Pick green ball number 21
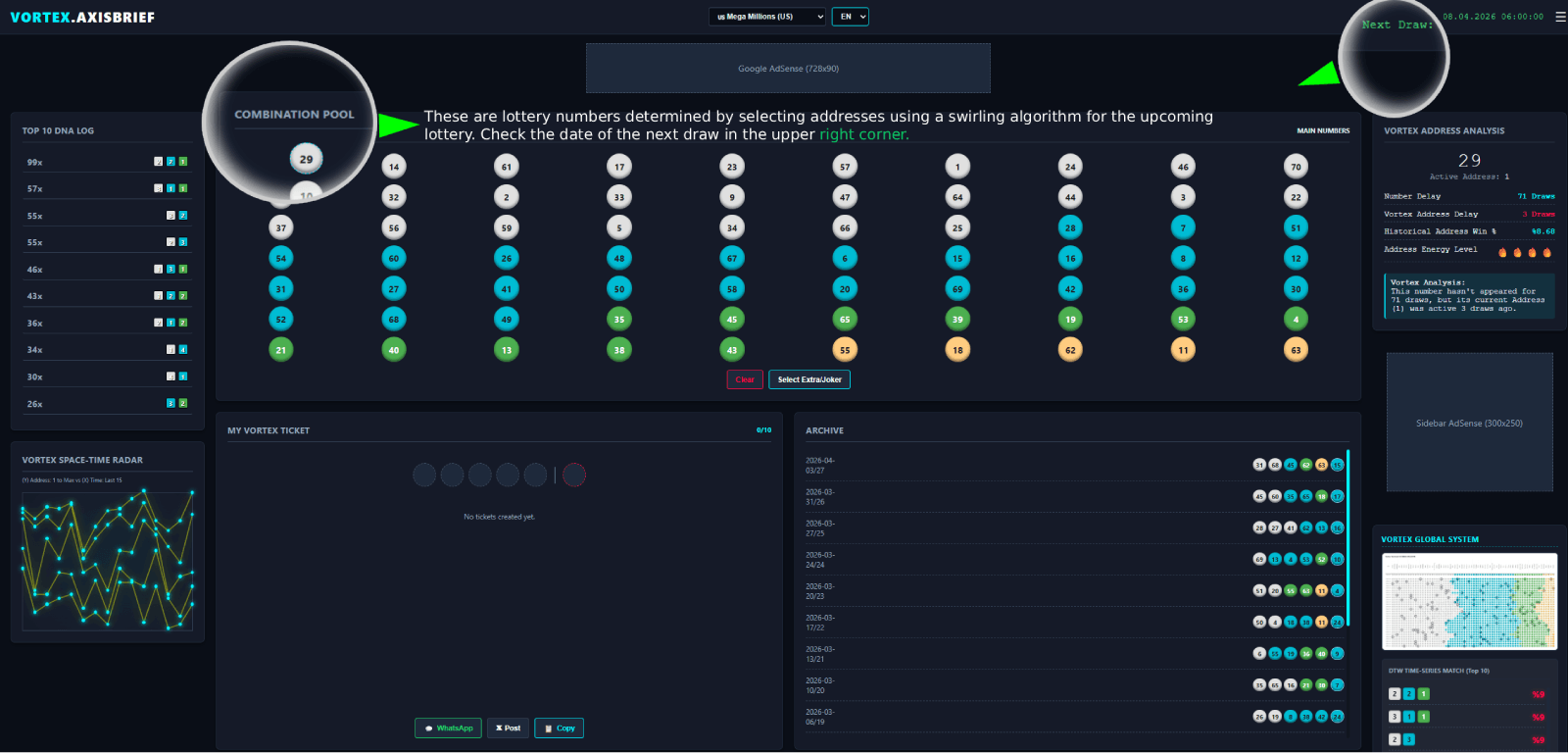This screenshot has height=753, width=1568. coord(281,350)
